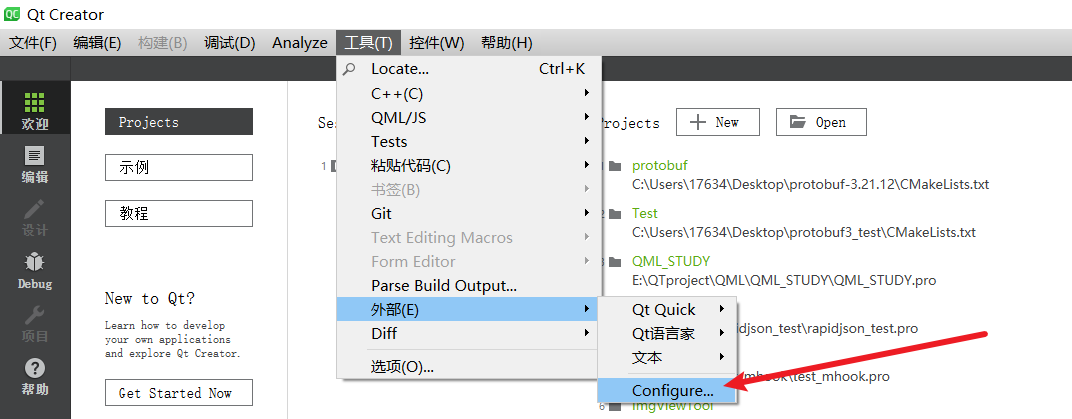Expand the 粘贴代码(C) submenu
The height and width of the screenshot is (419, 1072).
(469, 165)
